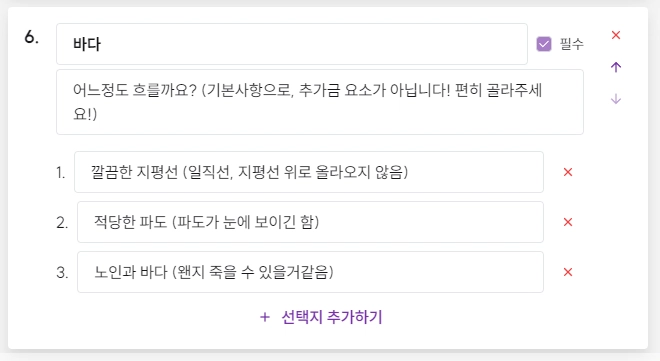Click the option number 1 label
The width and height of the screenshot is (660, 361).
61,173
